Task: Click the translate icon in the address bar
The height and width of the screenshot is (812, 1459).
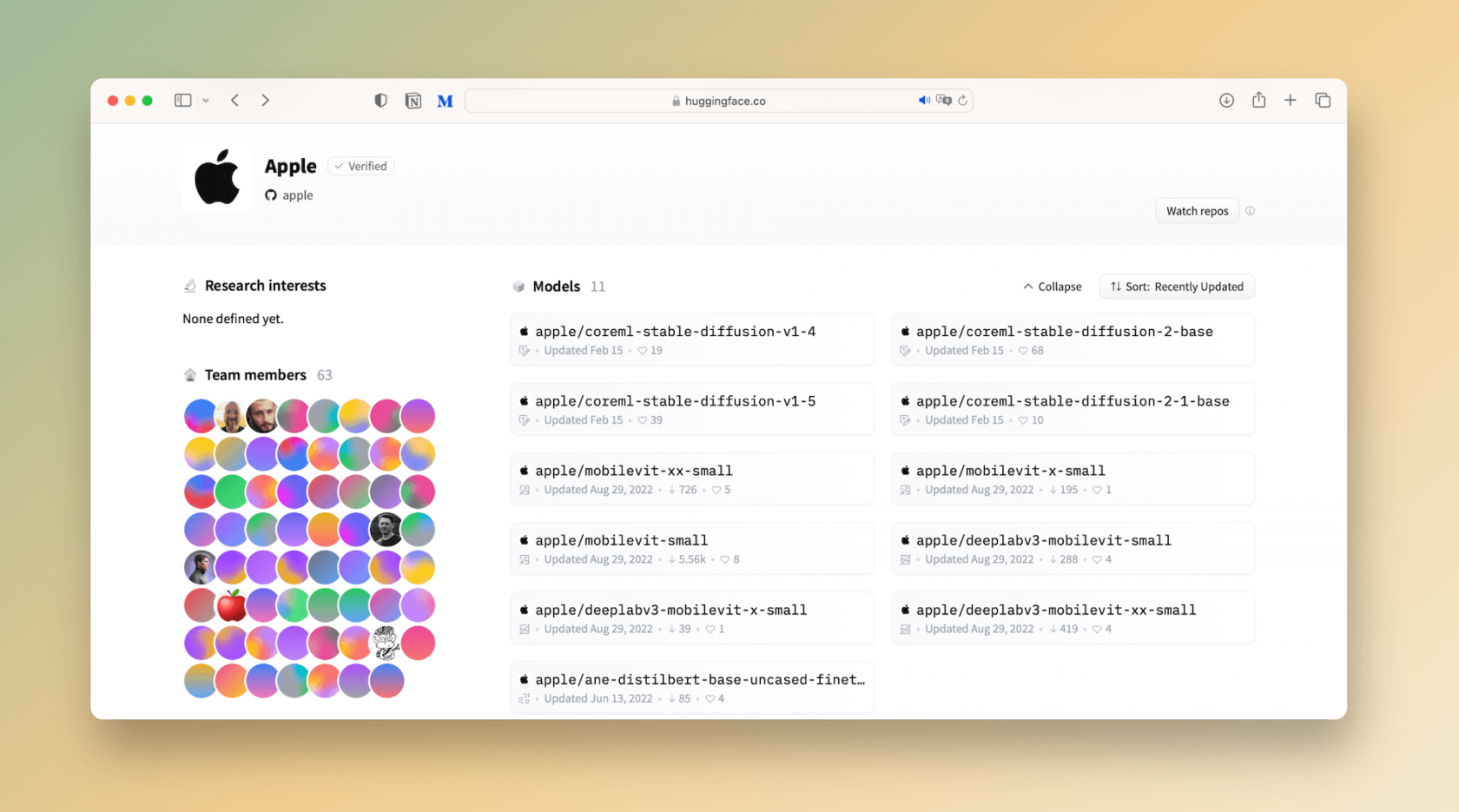Action: [944, 100]
